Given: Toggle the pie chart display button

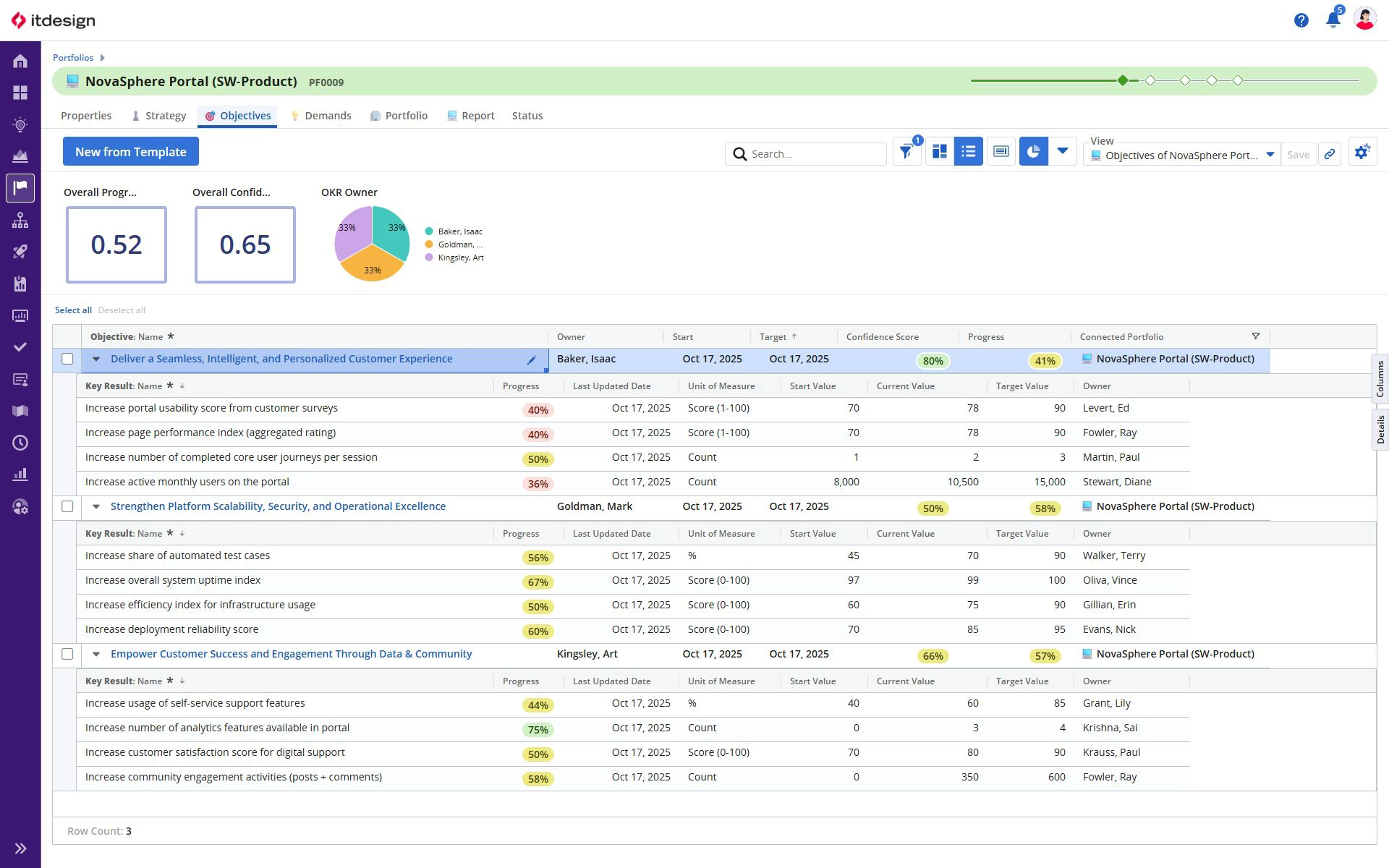Looking at the screenshot, I should click(1033, 152).
